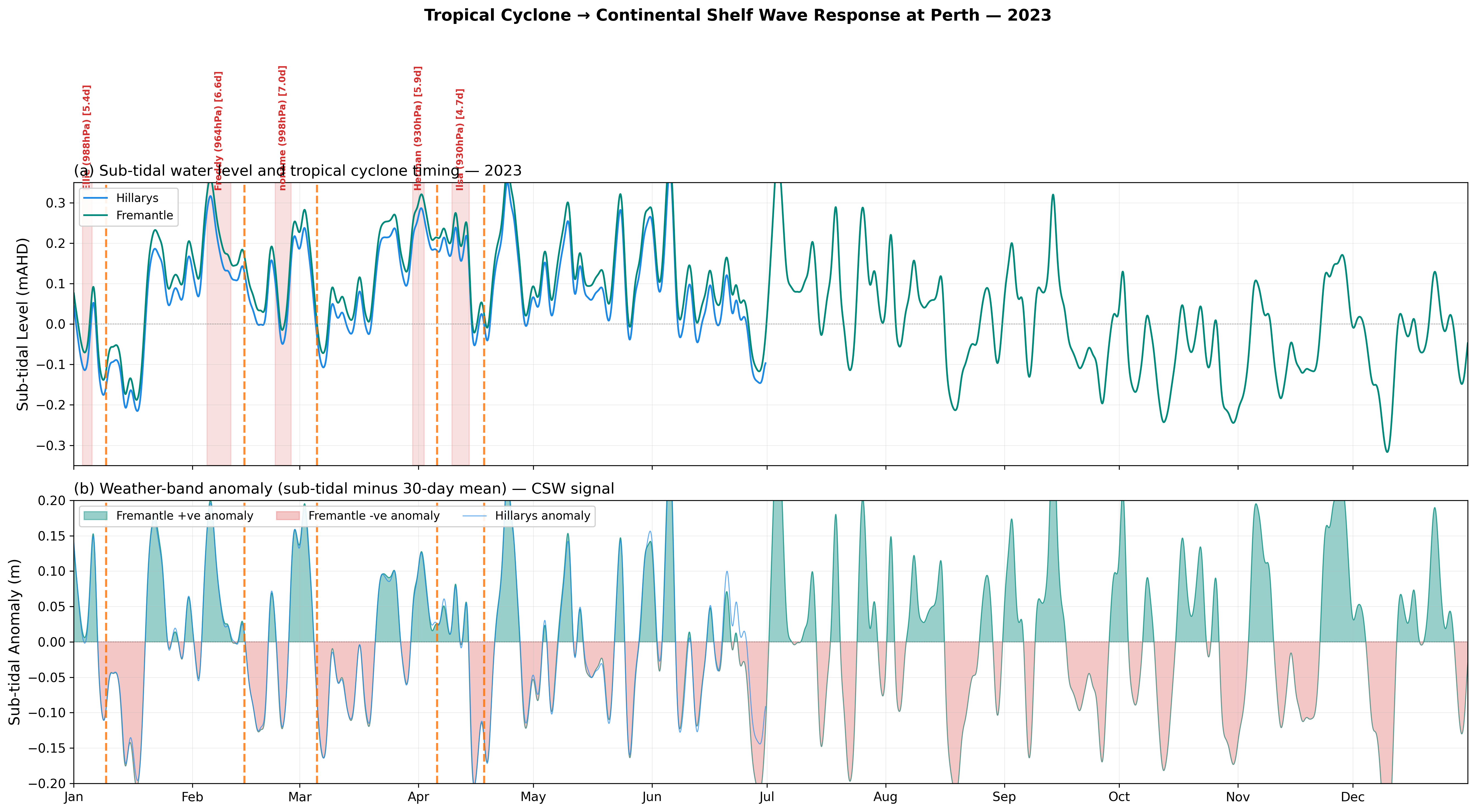Click the teal 'Fremantle +ve anomaly' legend patch
Image resolution: width=1476 pixels, height=812 pixels.
pos(95,516)
